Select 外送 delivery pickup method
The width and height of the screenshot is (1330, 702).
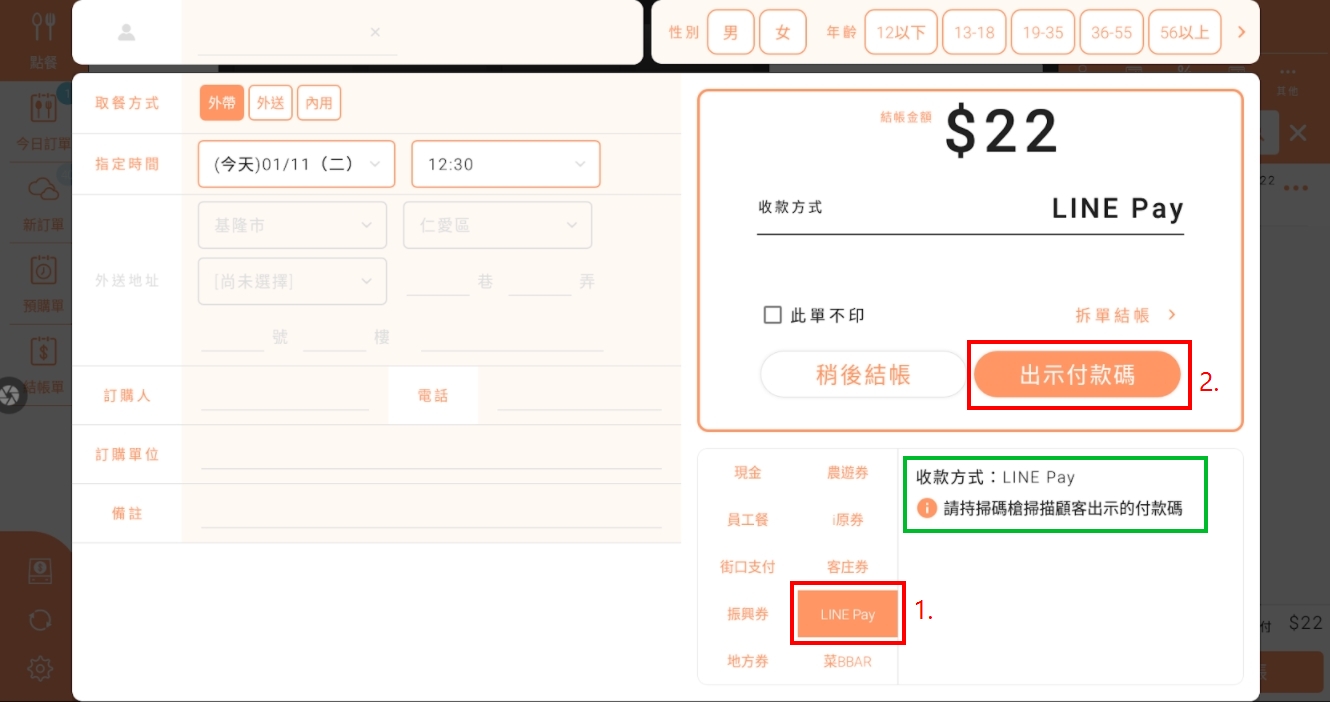pos(270,103)
